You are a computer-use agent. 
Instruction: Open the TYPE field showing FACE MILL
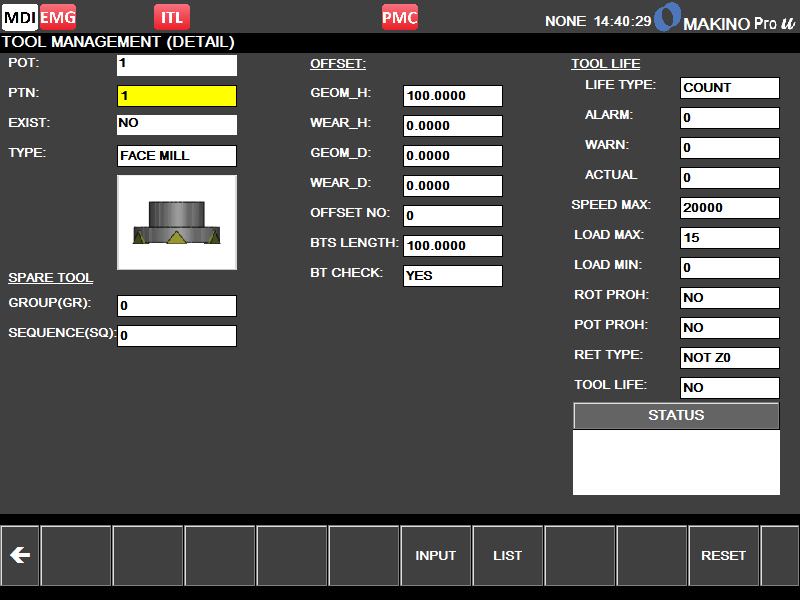pyautogui.click(x=177, y=156)
